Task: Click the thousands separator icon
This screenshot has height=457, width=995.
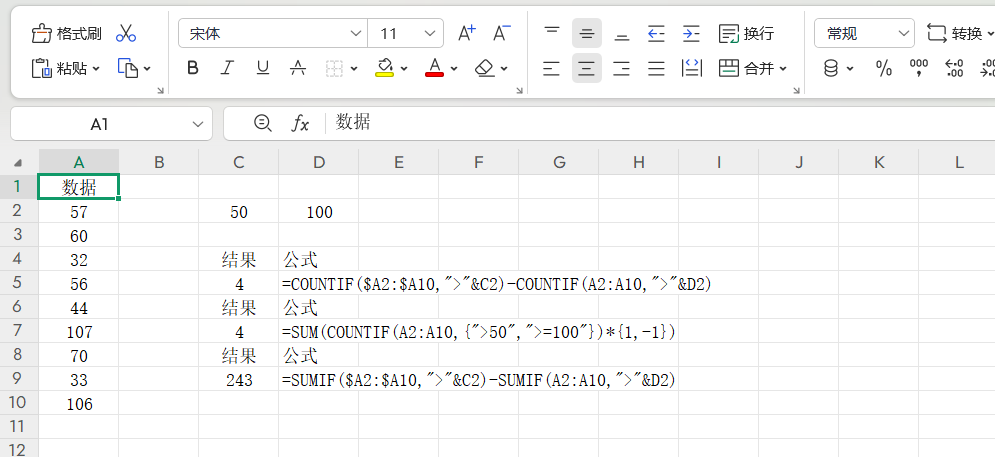Action: pyautogui.click(x=919, y=68)
